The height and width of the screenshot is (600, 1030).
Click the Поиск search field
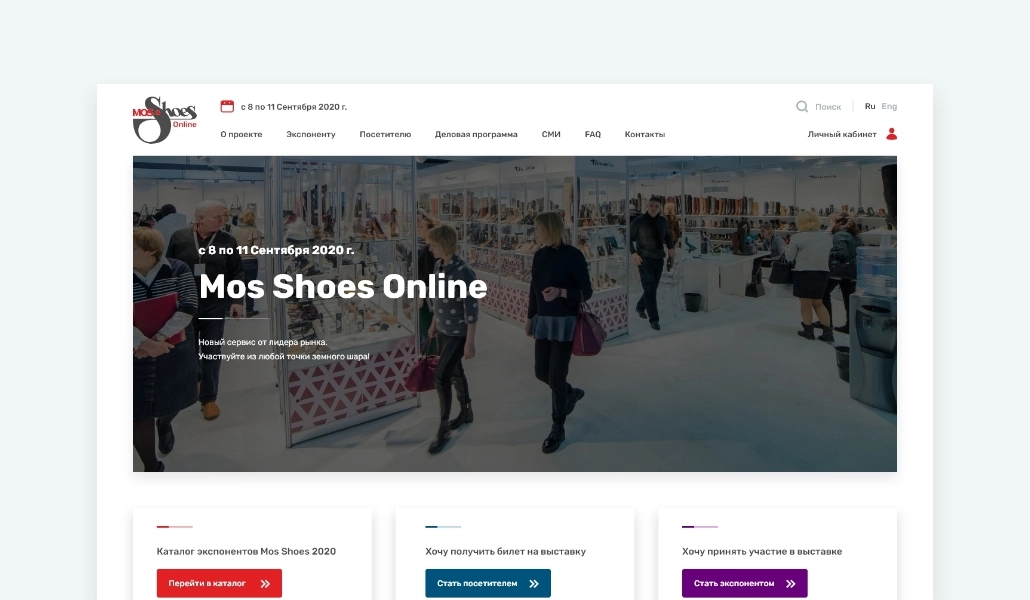[828, 106]
